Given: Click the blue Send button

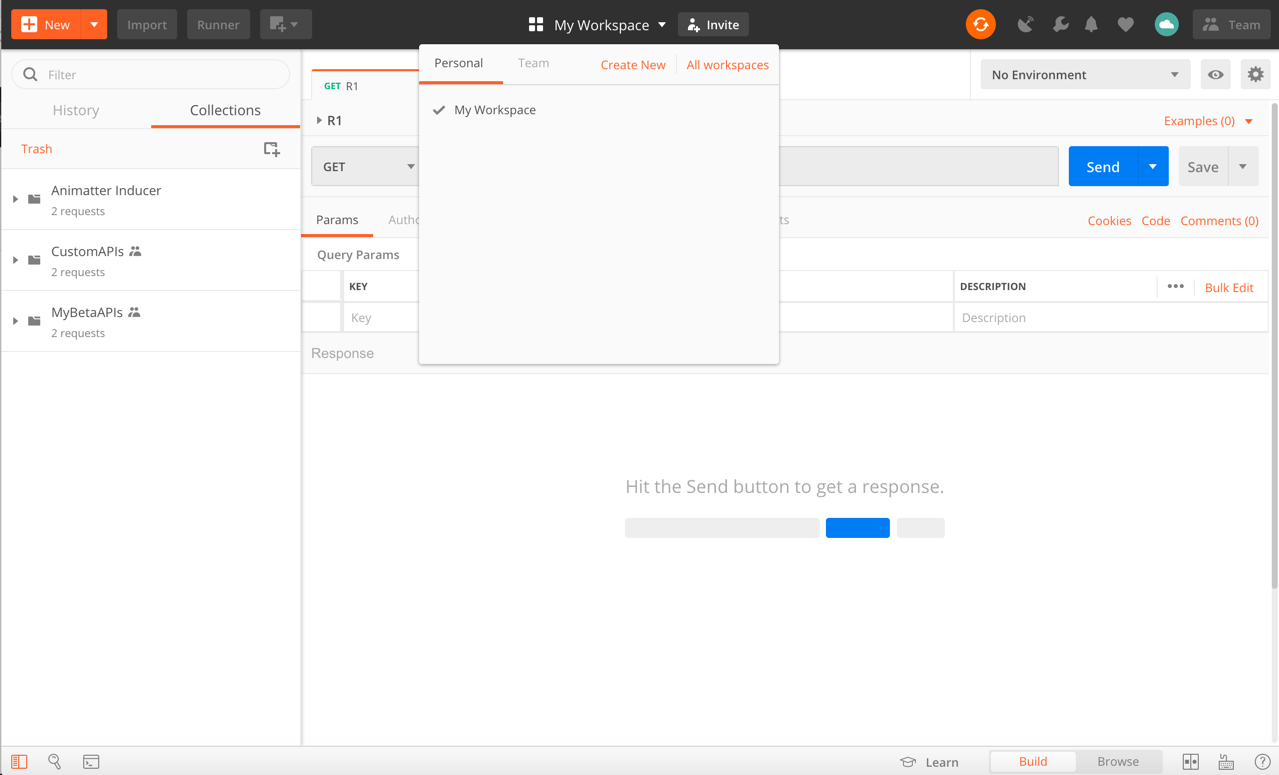Looking at the screenshot, I should pos(1103,166).
